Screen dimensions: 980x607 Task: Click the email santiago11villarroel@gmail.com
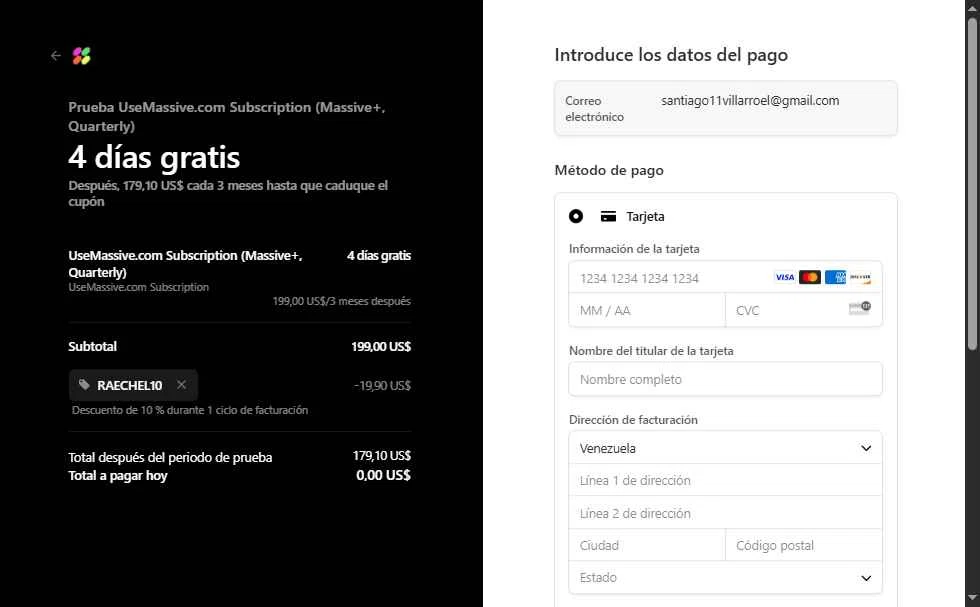[750, 101]
